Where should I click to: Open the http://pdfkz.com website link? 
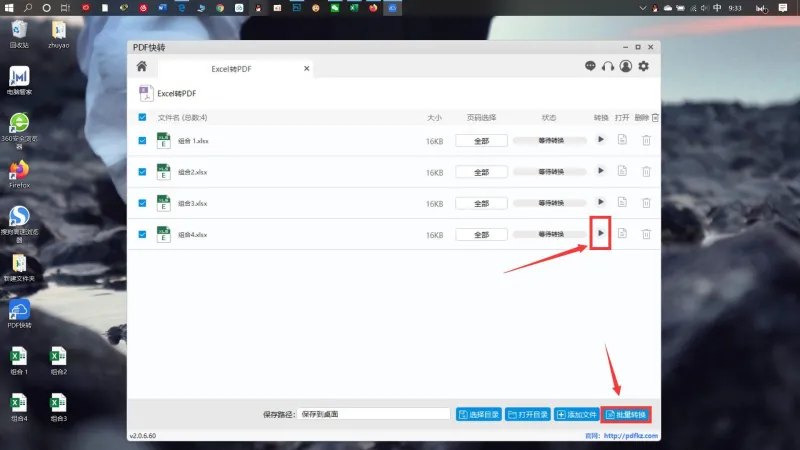pyautogui.click(x=631, y=436)
